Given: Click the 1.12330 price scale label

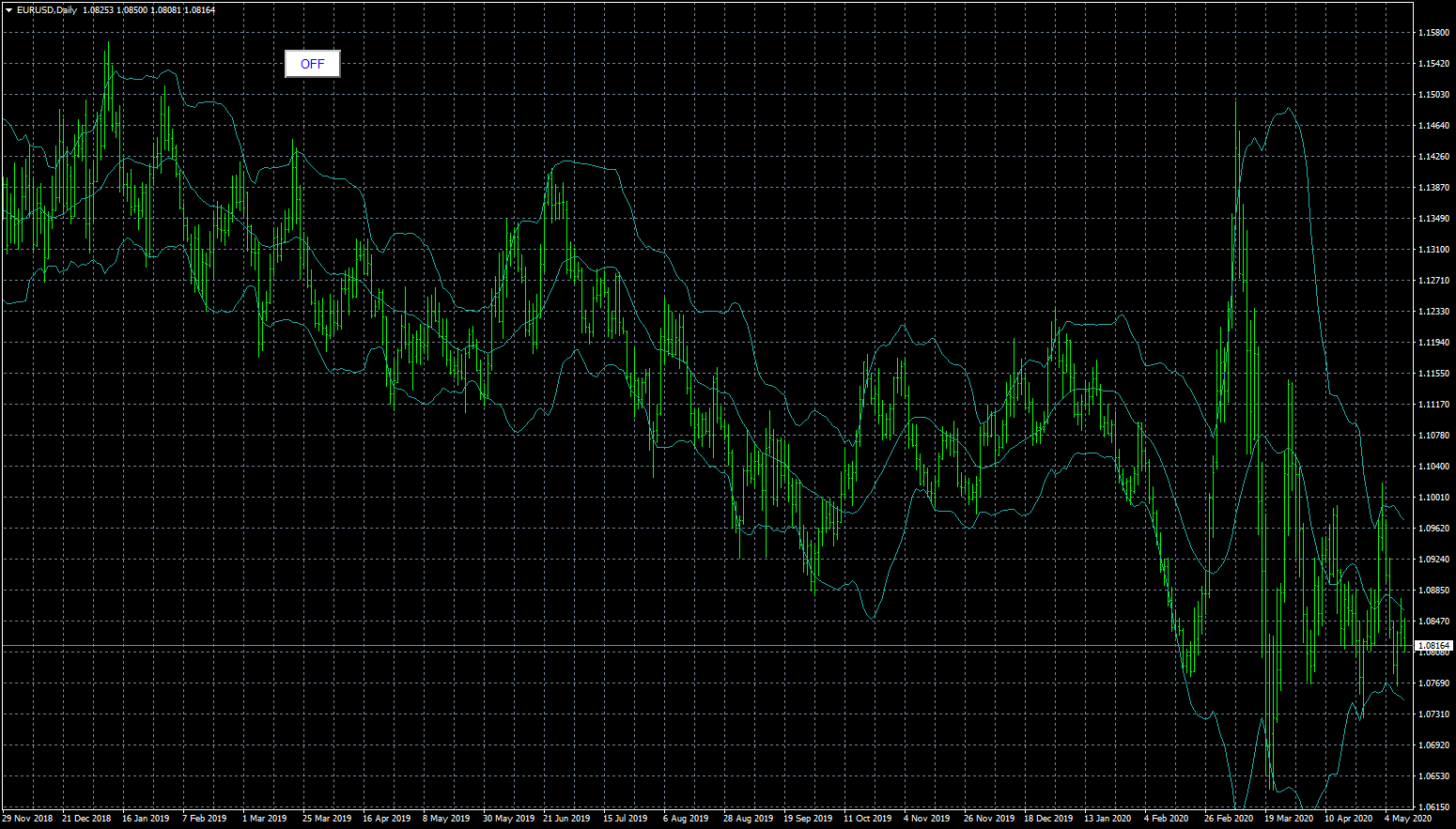Looking at the screenshot, I should 1434,312.
